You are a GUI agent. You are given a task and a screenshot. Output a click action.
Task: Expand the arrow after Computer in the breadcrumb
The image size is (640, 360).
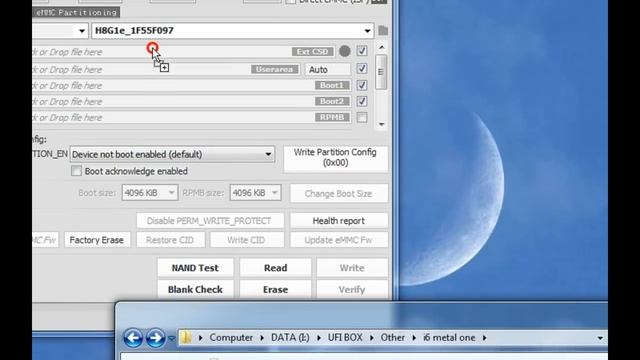point(262,338)
